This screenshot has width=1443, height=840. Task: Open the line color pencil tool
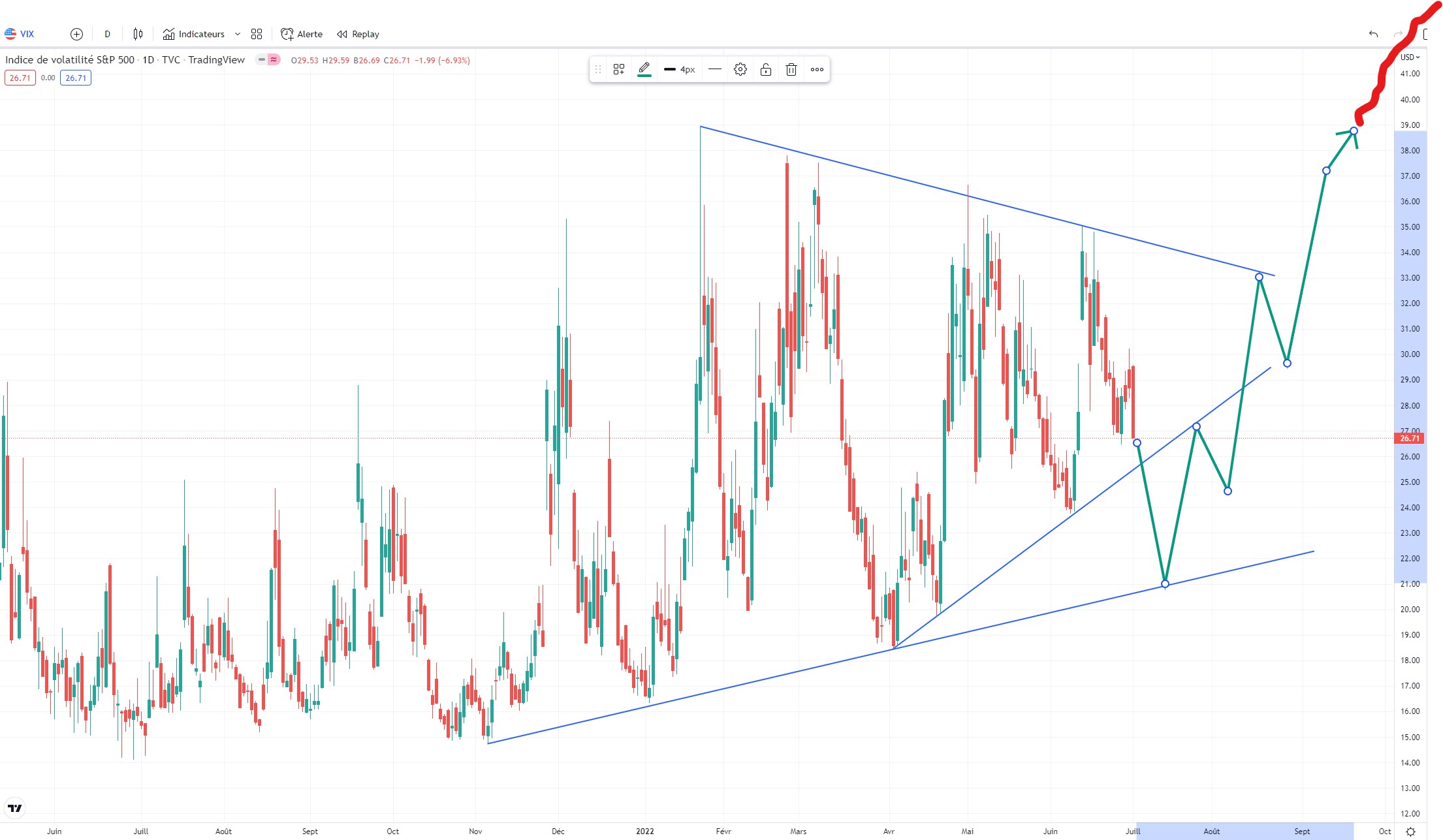(x=644, y=69)
